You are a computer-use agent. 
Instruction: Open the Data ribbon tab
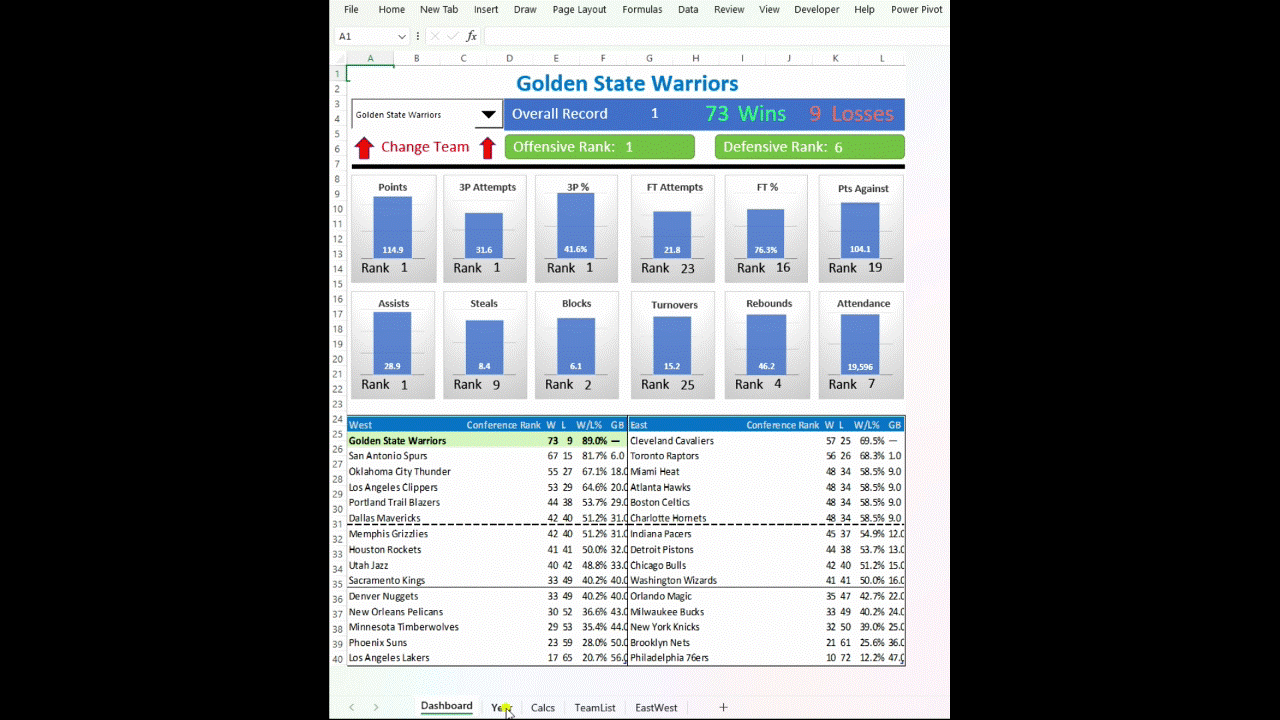pyautogui.click(x=688, y=9)
